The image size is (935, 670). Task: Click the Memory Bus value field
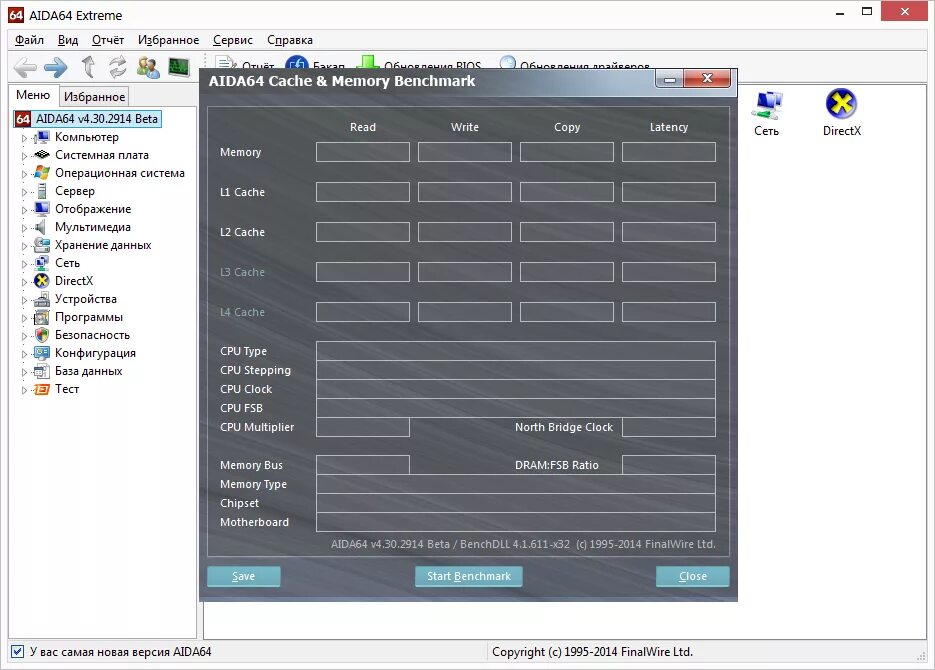363,465
